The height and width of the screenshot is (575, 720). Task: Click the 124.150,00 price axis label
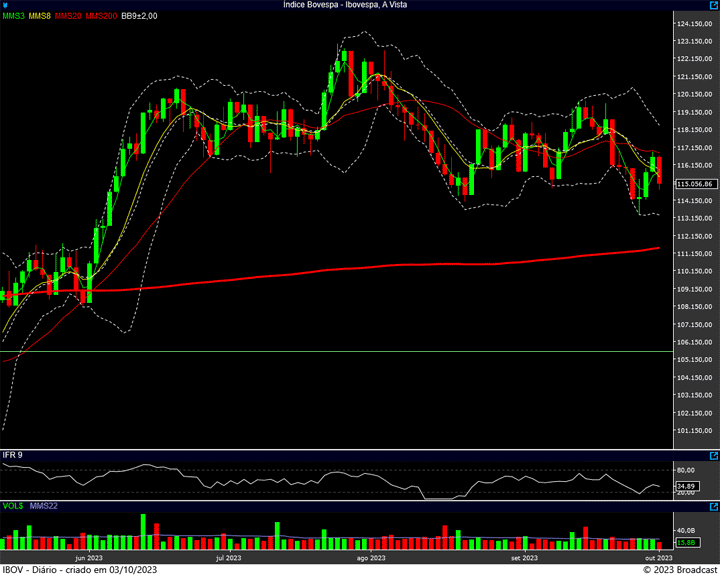click(x=693, y=24)
